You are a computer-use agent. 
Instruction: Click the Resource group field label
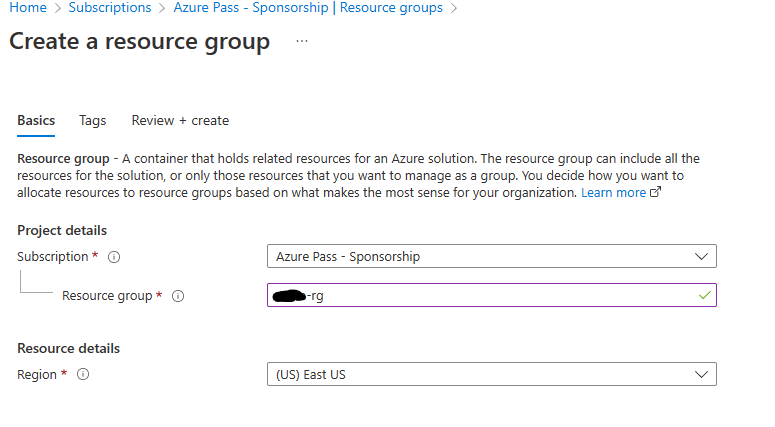pyautogui.click(x=107, y=296)
